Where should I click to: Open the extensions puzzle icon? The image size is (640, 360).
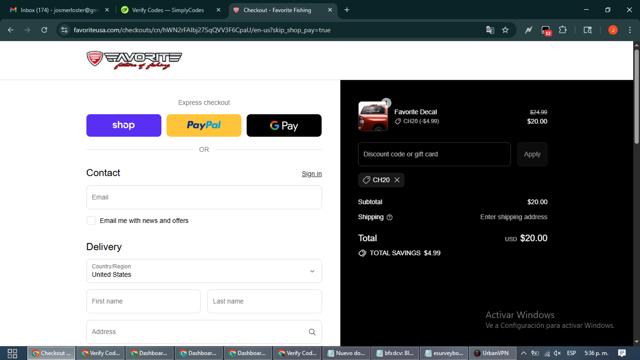point(563,30)
